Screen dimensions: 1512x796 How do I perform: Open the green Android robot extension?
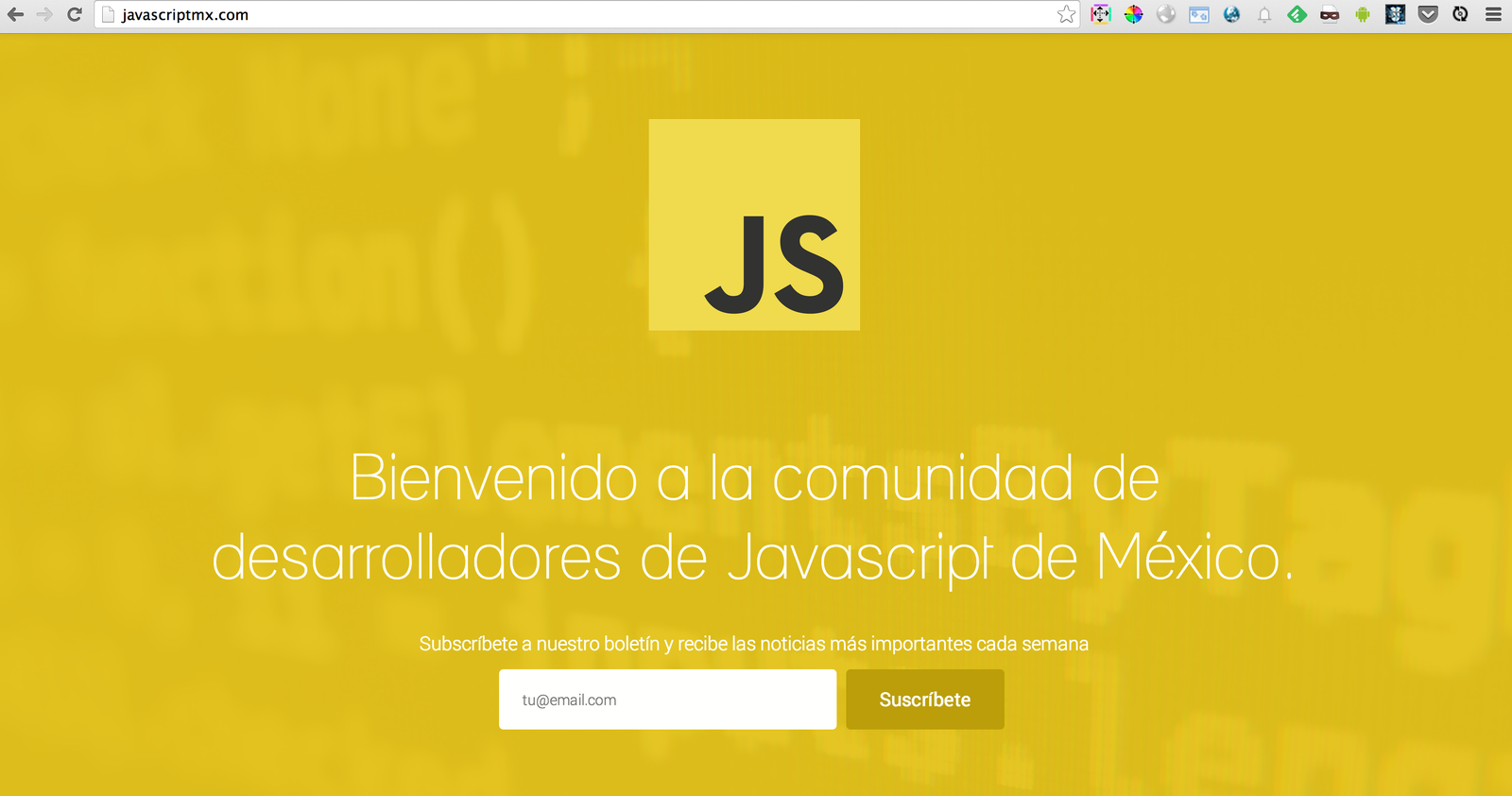coord(1363,14)
